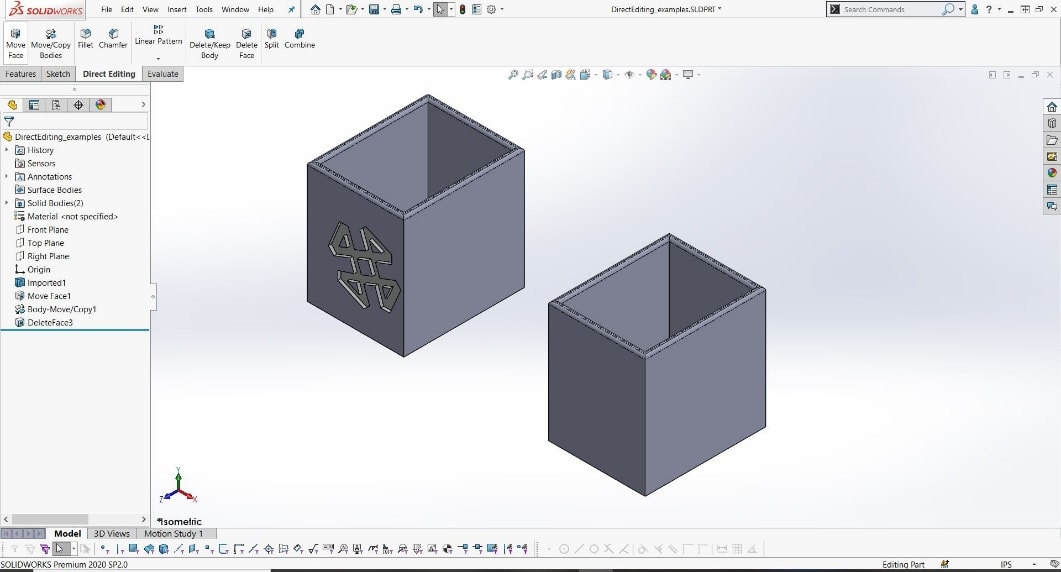Activate the Chamfer tool
Screen dimensions: 1061x572
113,38
